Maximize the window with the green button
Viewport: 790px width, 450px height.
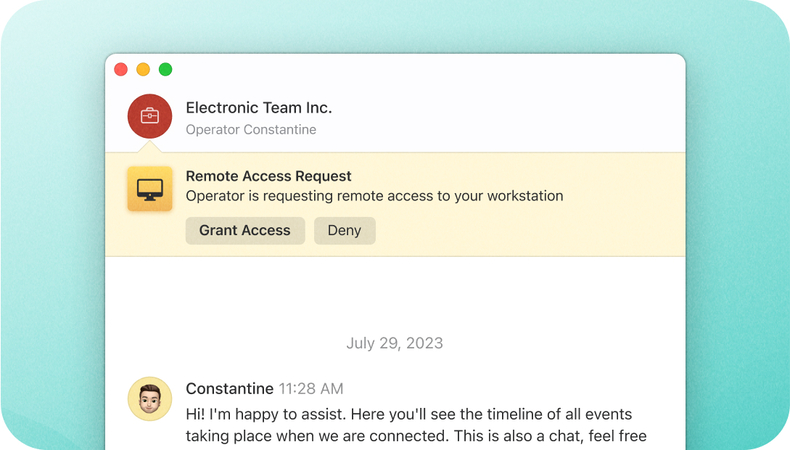[x=166, y=69]
